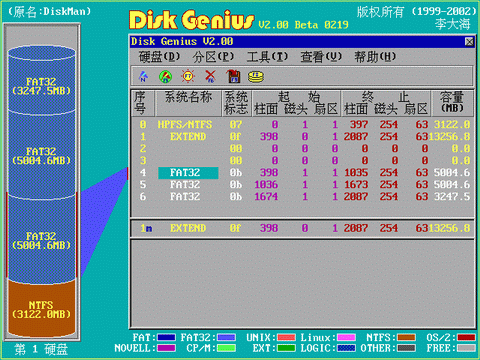Click end cylinder value 1035

point(356,173)
